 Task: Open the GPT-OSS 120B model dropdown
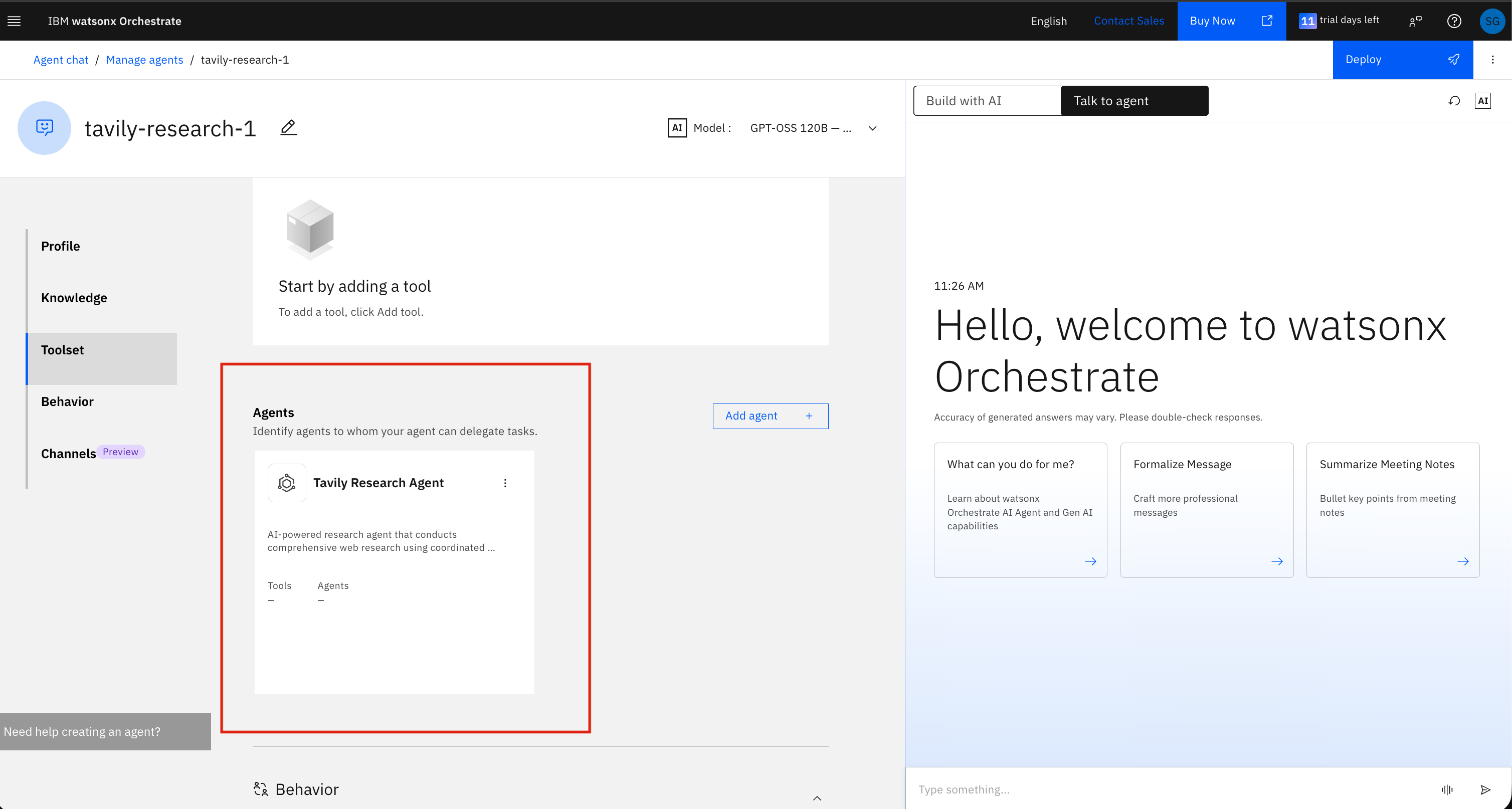click(x=872, y=128)
